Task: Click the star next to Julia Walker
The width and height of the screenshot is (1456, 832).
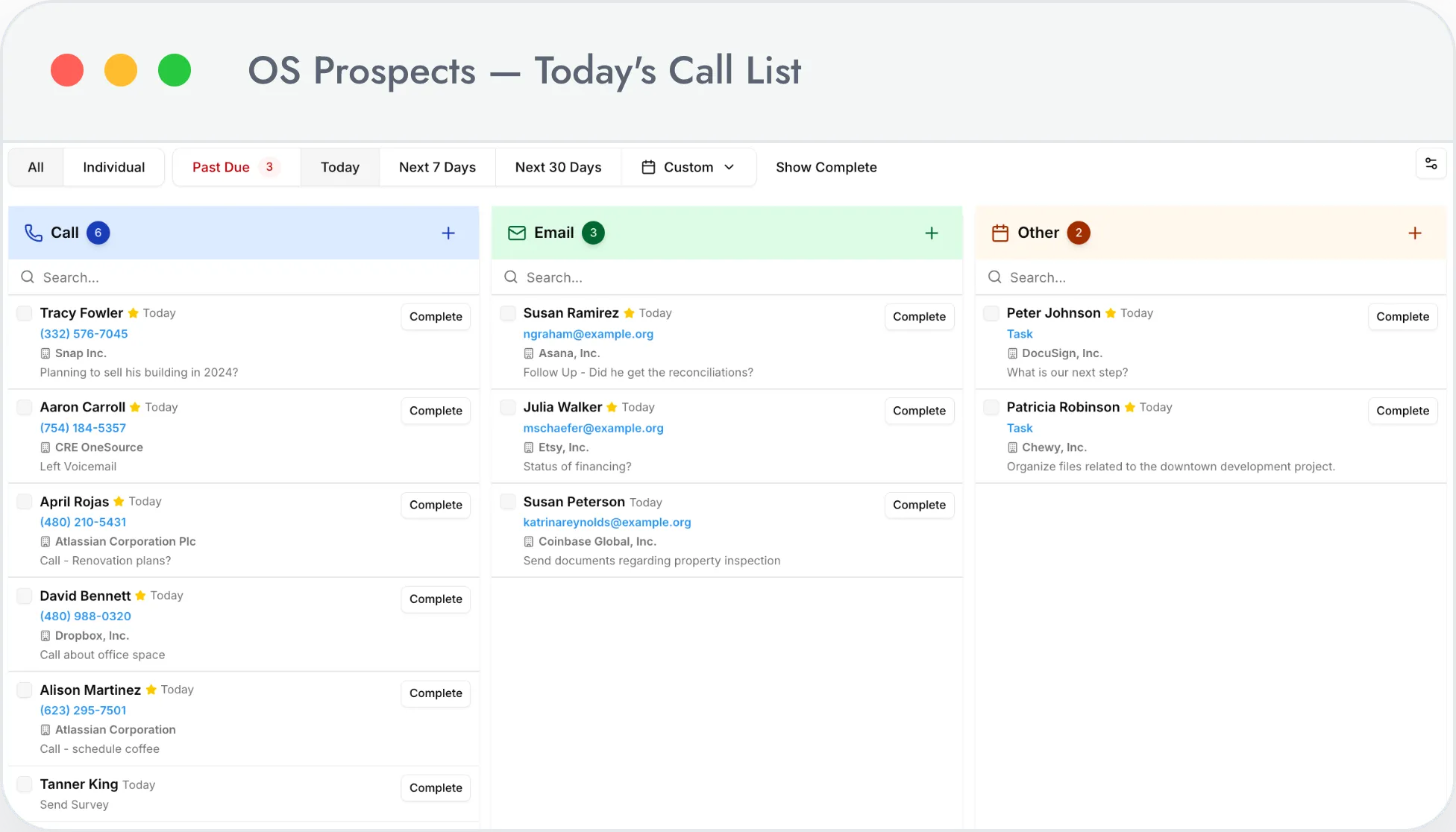Action: [612, 407]
